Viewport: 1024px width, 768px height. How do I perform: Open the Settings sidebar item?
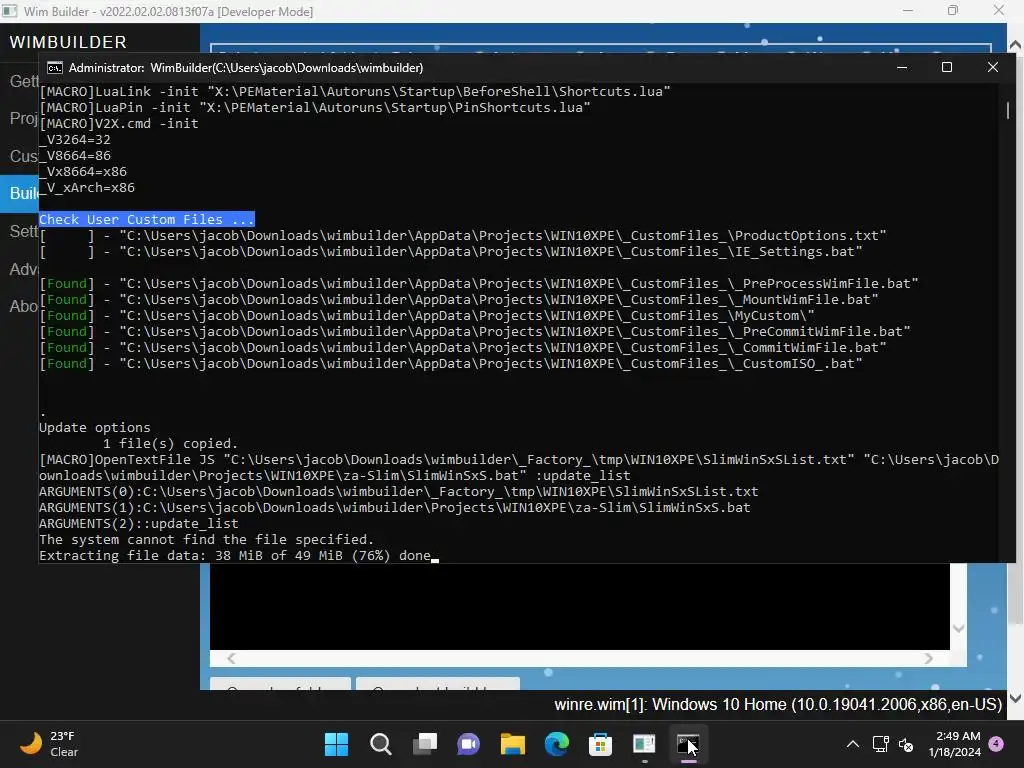point(20,231)
